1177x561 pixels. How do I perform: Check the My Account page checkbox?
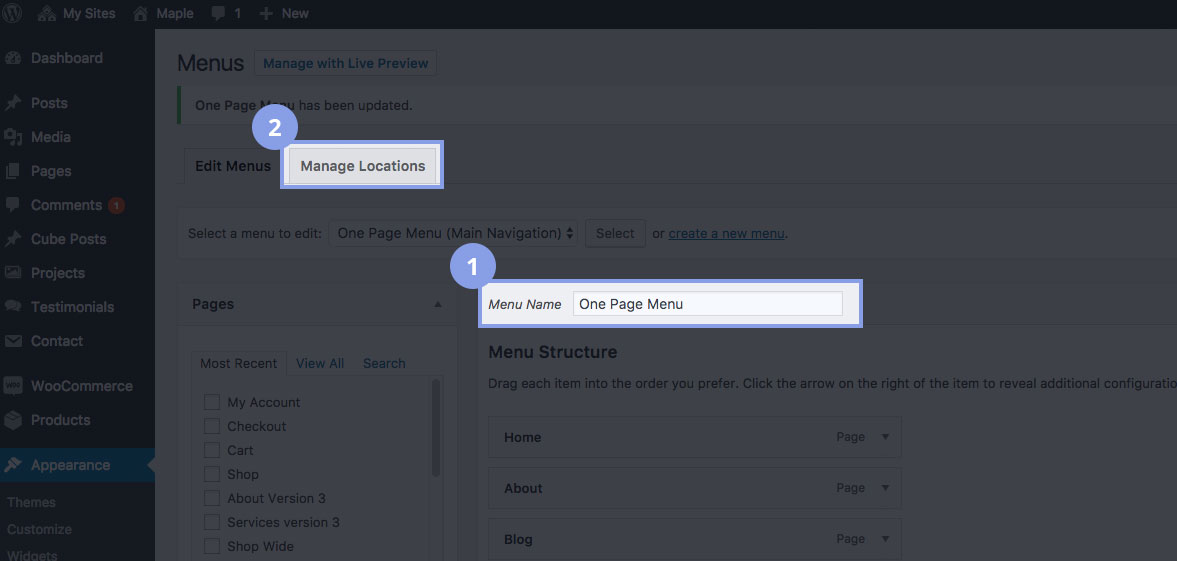pos(212,402)
